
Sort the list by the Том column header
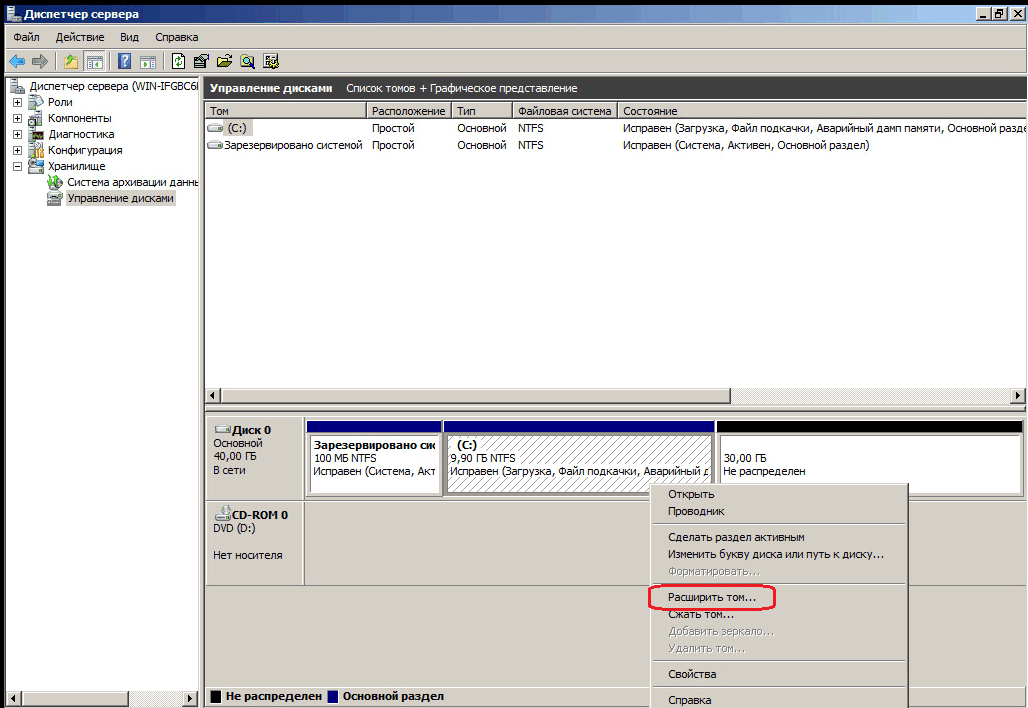[285, 111]
